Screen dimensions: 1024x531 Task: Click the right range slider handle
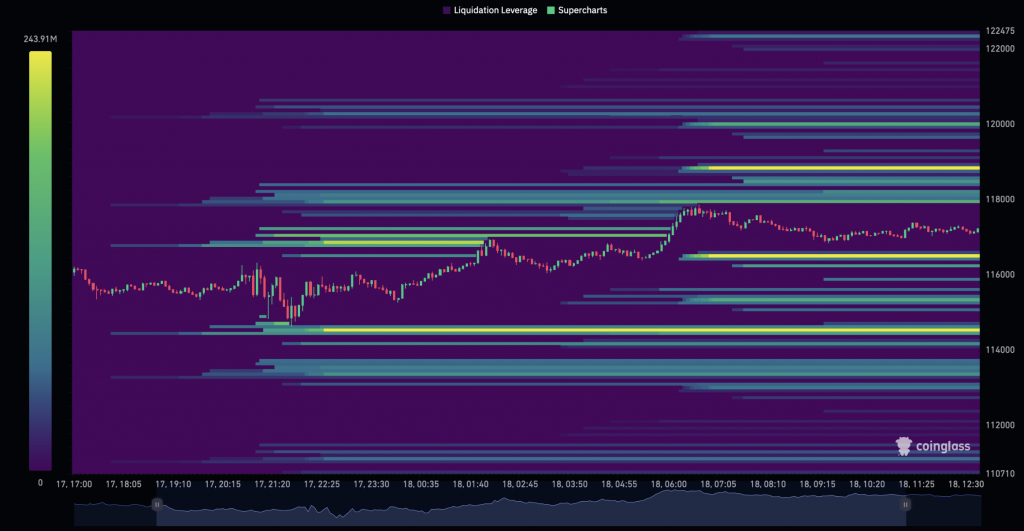click(905, 504)
